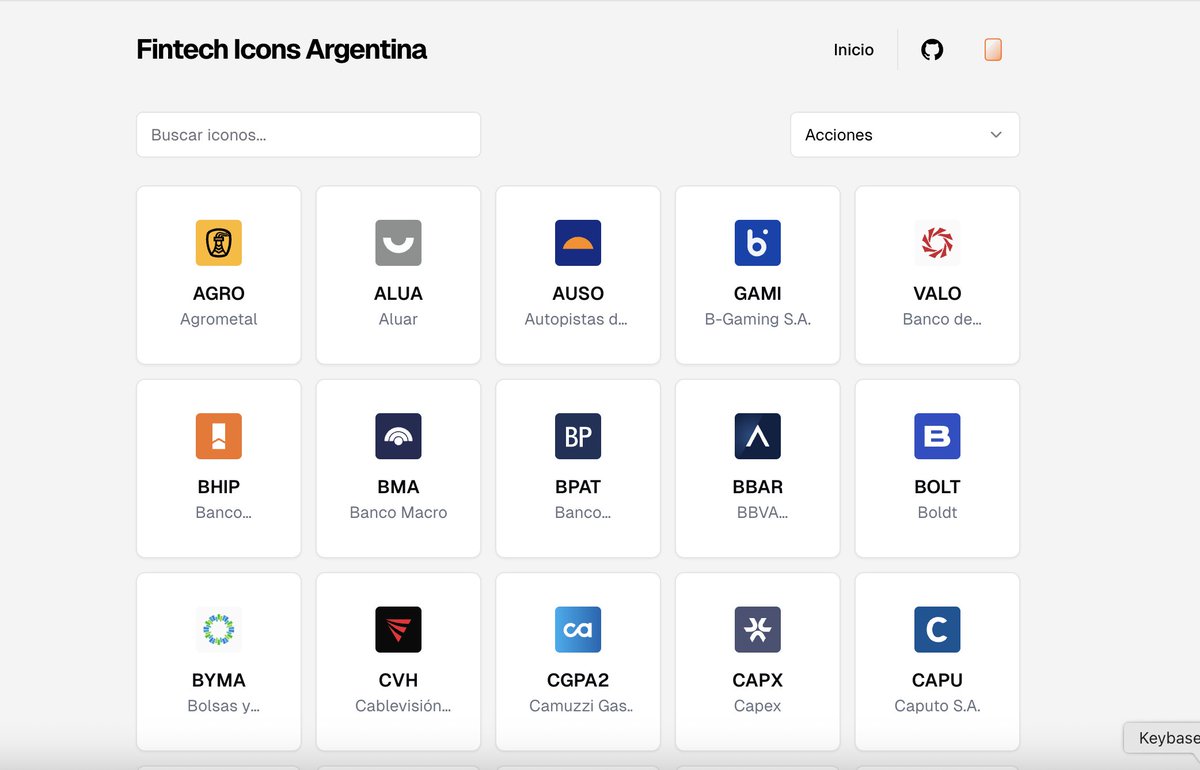Click the "B-Gaming S.A." label
The image size is (1200, 770).
coord(757,320)
